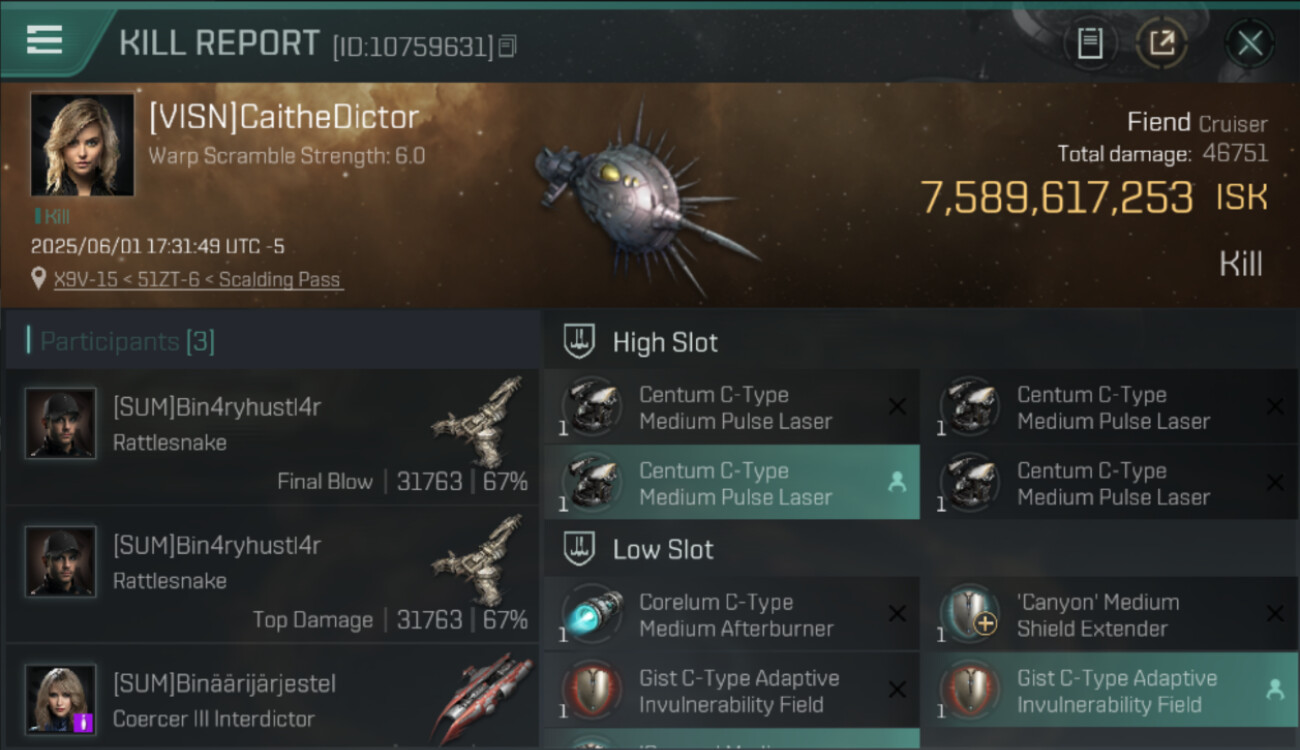
Task: Open the X9V-15 Scalding Pass location link
Action: tap(197, 280)
